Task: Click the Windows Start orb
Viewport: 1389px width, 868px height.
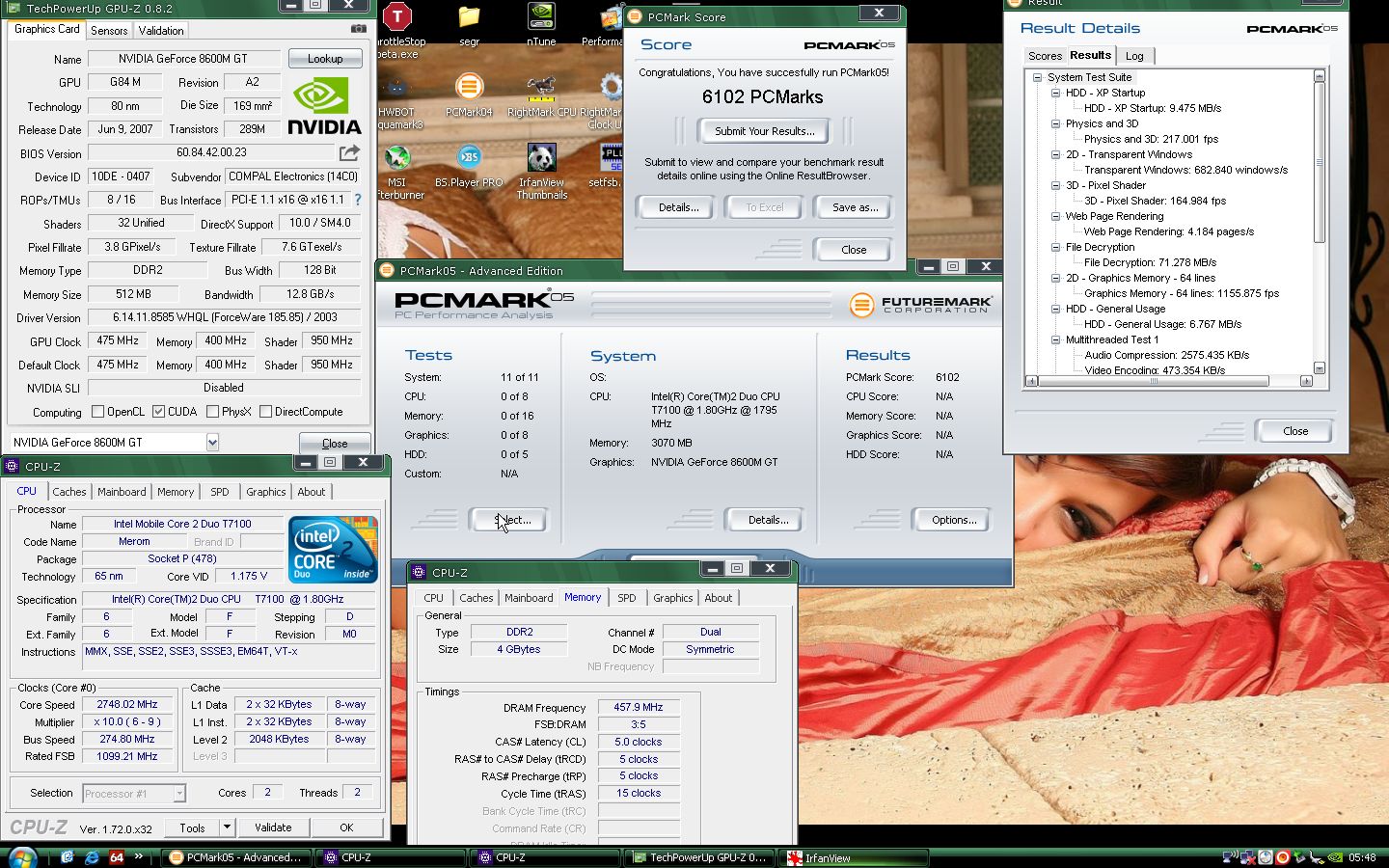Action: 21,856
